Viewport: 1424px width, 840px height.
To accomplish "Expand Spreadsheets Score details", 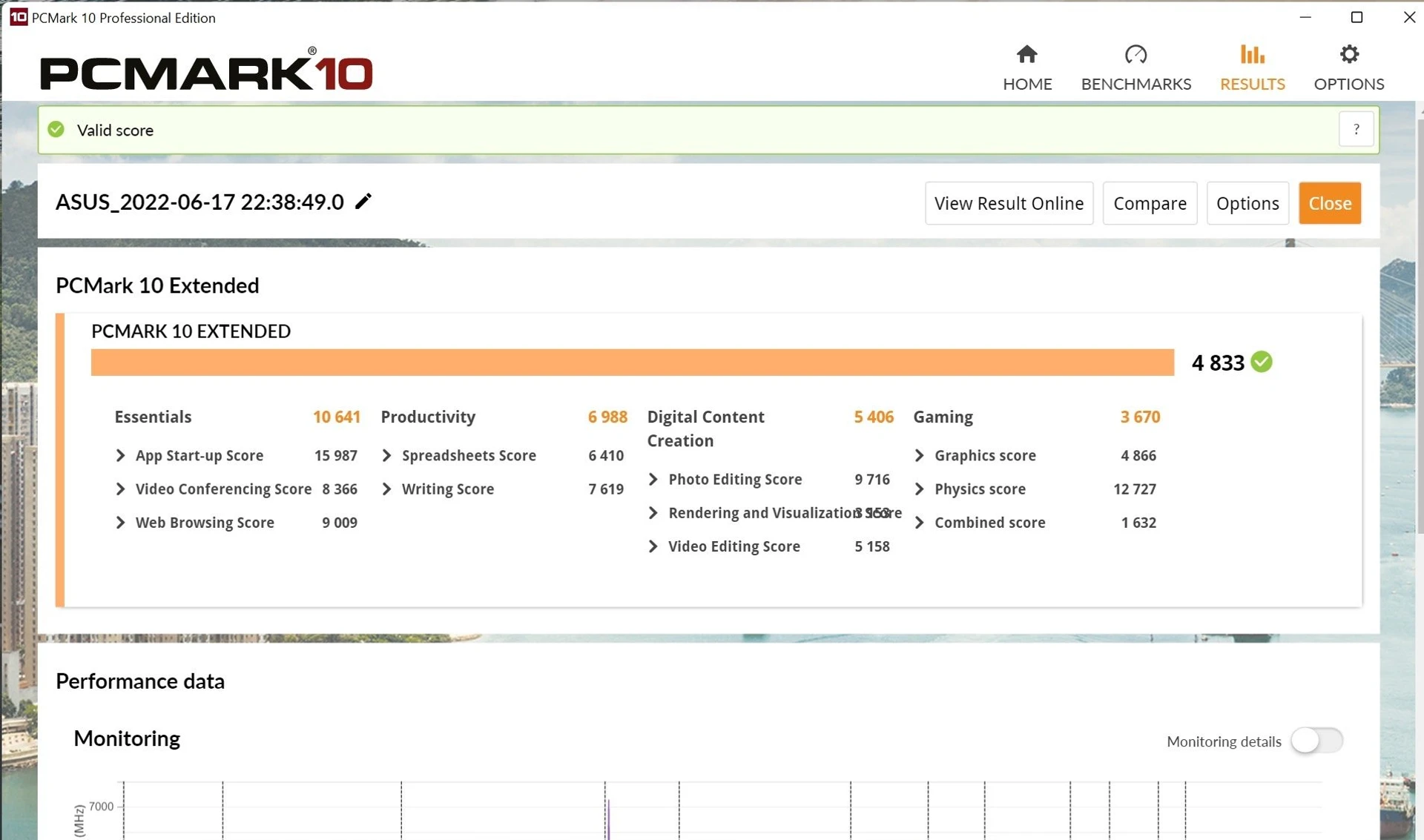I will 386,455.
